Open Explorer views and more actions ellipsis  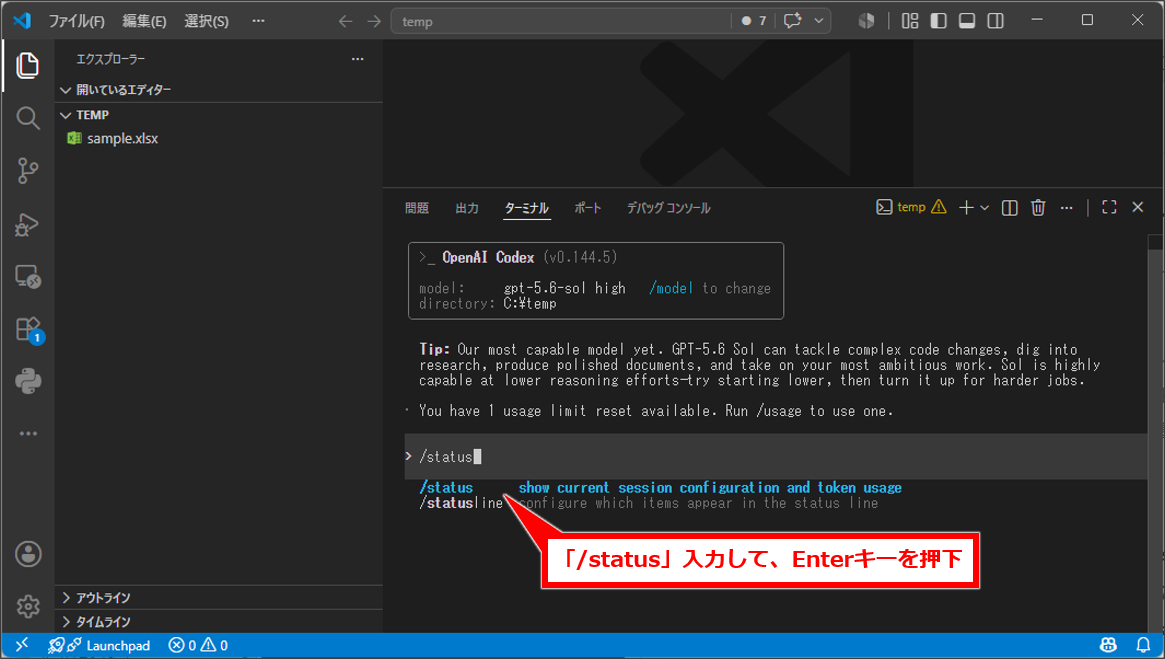pos(357,59)
